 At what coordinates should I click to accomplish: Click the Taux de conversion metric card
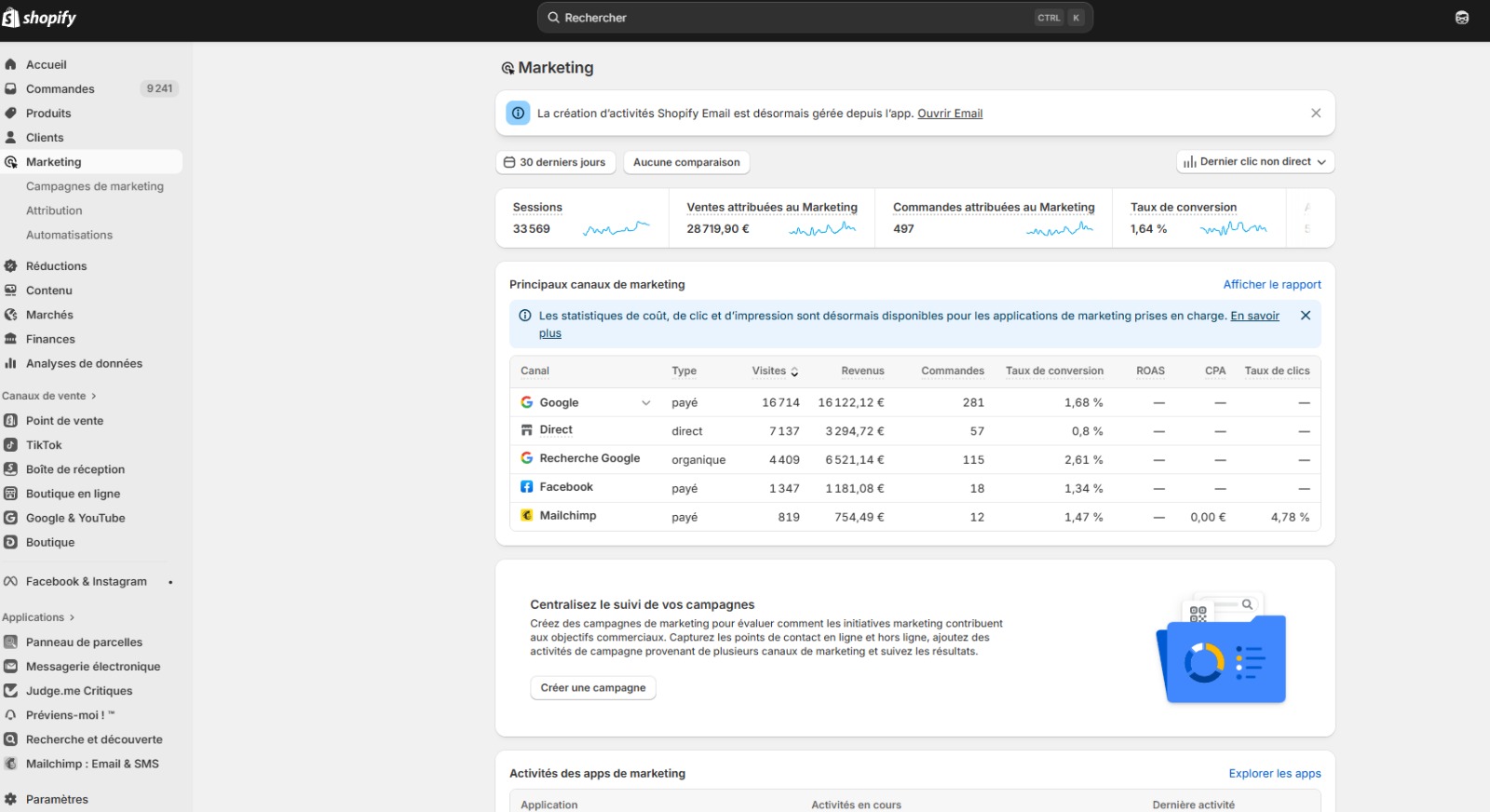(1199, 218)
